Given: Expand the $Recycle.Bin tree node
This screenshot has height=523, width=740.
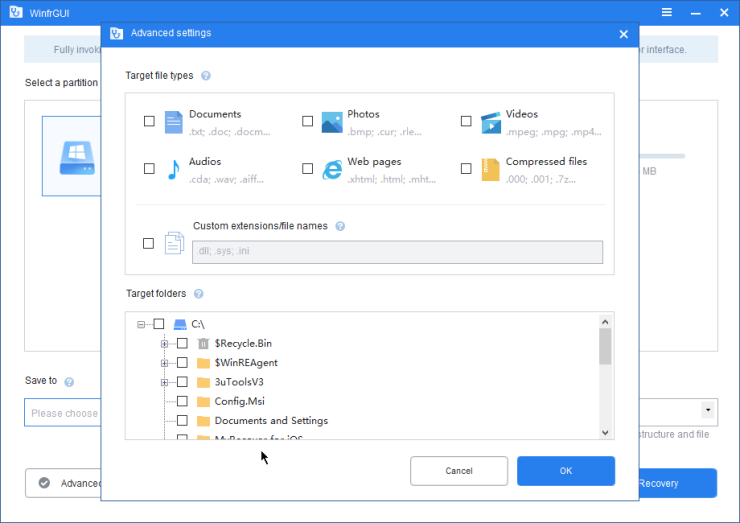Looking at the screenshot, I should tap(164, 344).
